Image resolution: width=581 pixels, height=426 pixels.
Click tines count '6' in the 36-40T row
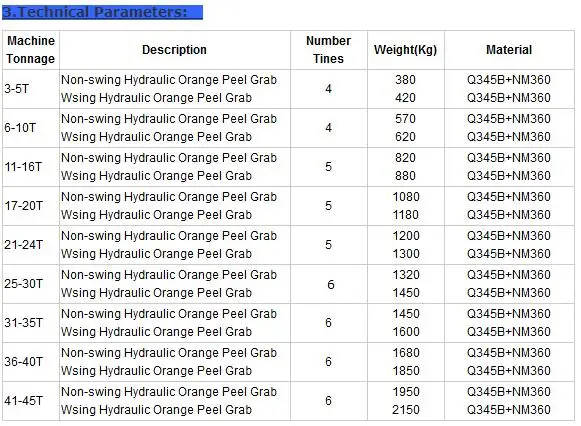click(x=328, y=362)
